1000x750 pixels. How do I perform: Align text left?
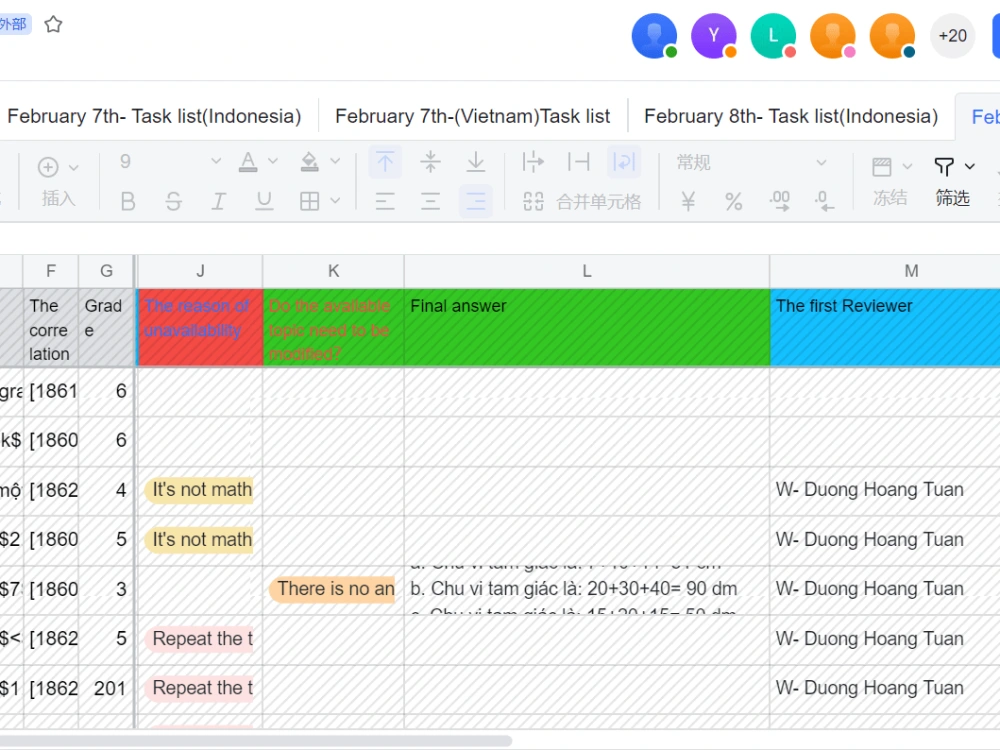(x=385, y=202)
